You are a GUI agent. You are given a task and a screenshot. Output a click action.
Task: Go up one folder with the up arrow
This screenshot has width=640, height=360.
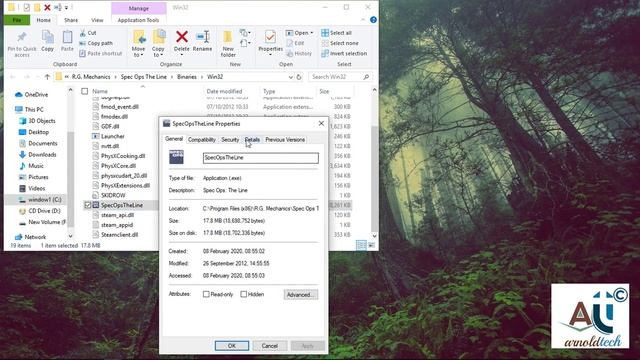[x=47, y=77]
